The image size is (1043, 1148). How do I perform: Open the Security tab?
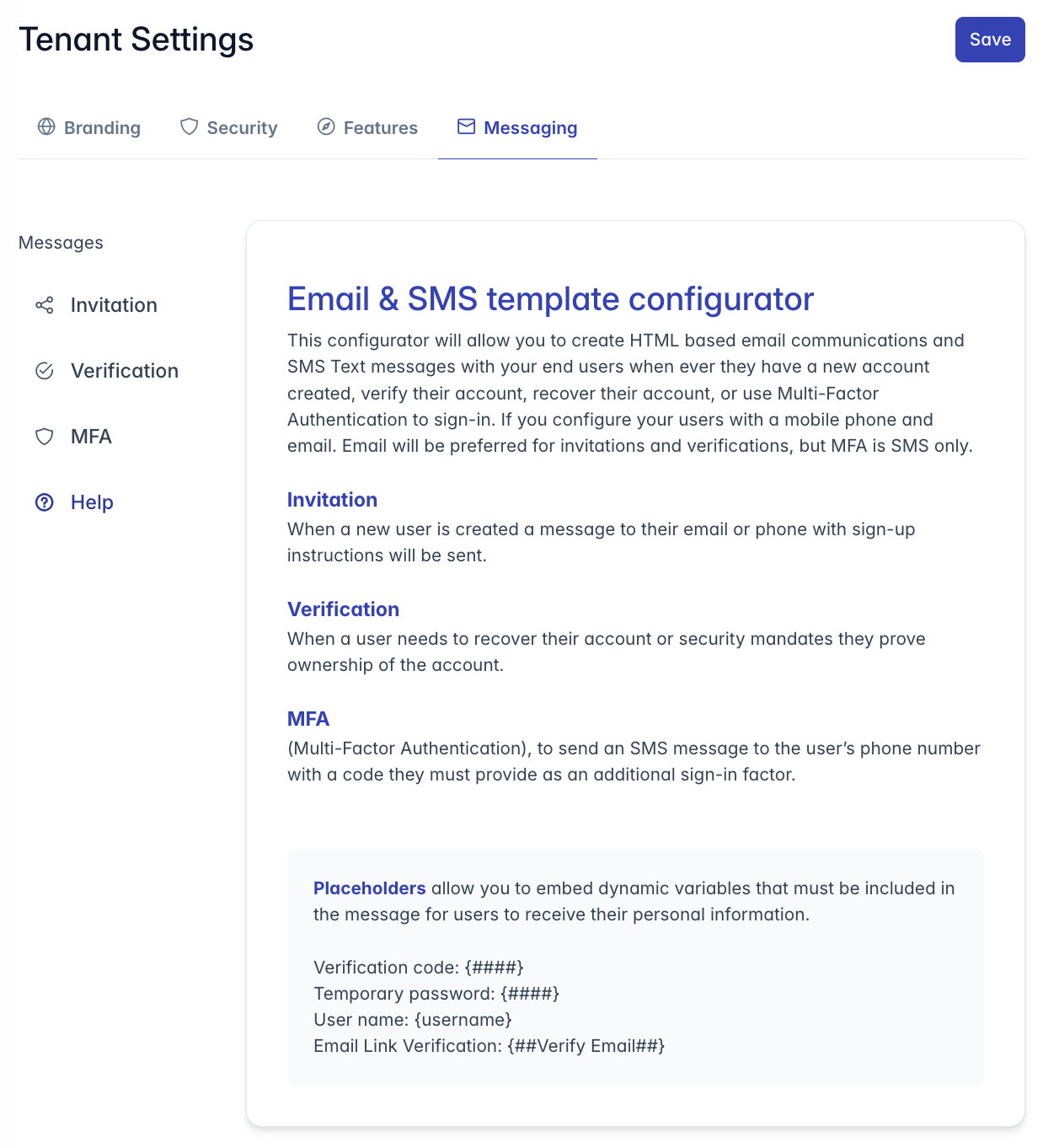tap(229, 127)
